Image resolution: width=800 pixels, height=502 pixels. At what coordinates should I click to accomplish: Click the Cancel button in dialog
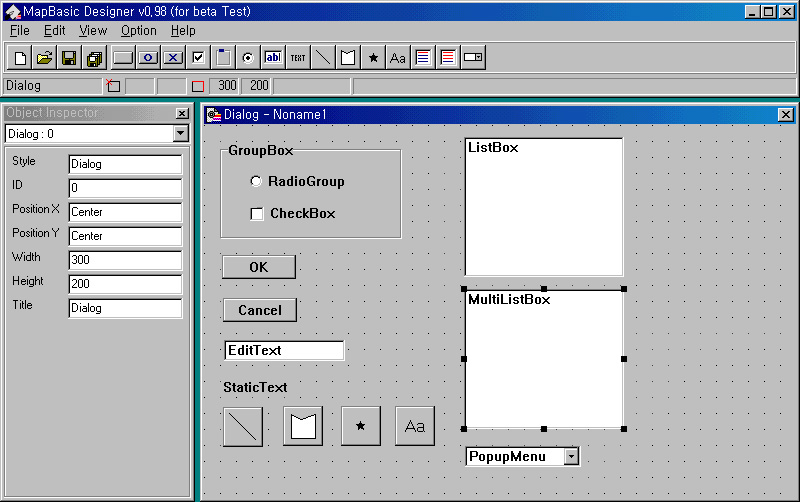[260, 310]
